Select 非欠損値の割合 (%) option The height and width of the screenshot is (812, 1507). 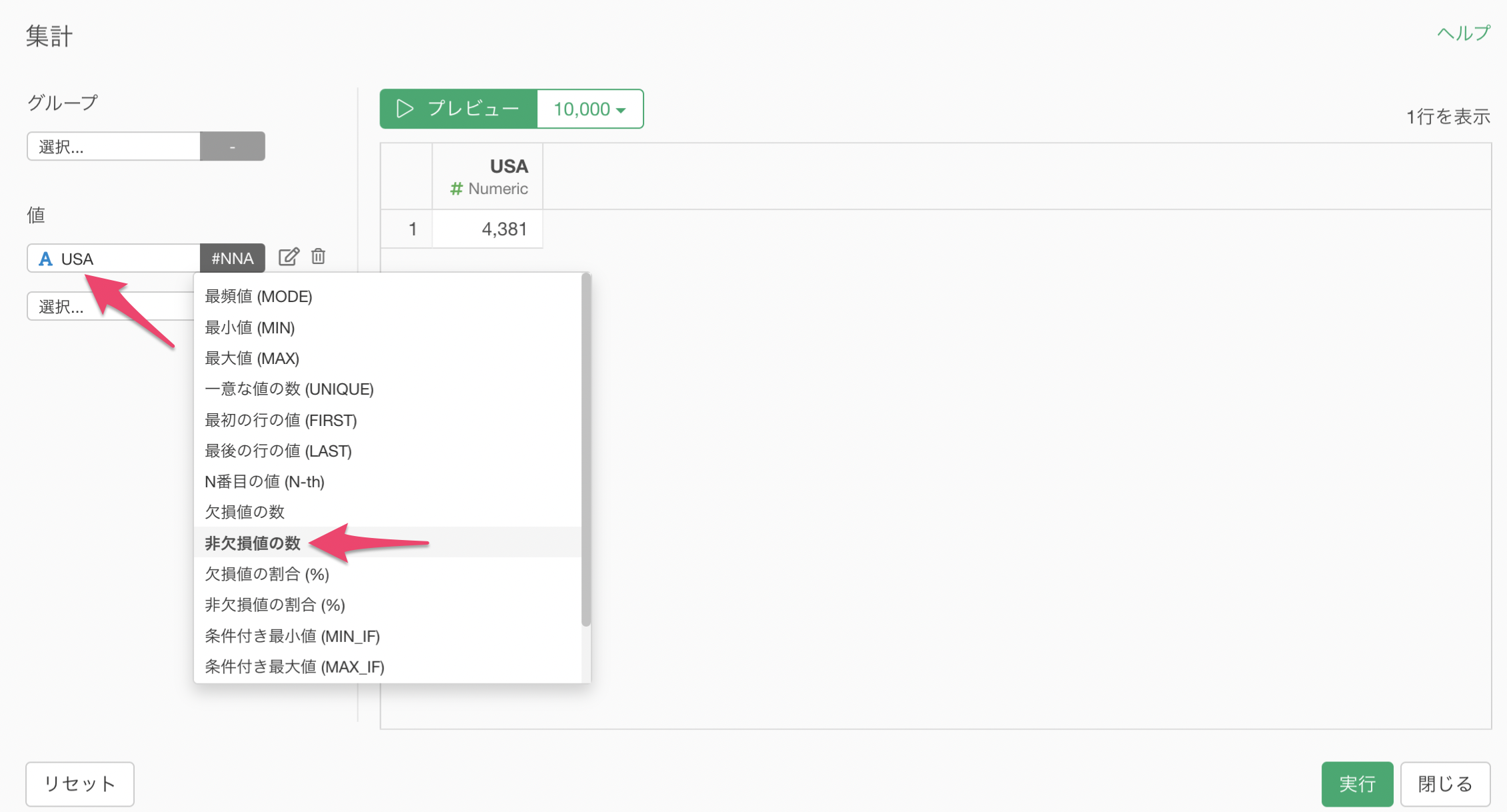(274, 605)
